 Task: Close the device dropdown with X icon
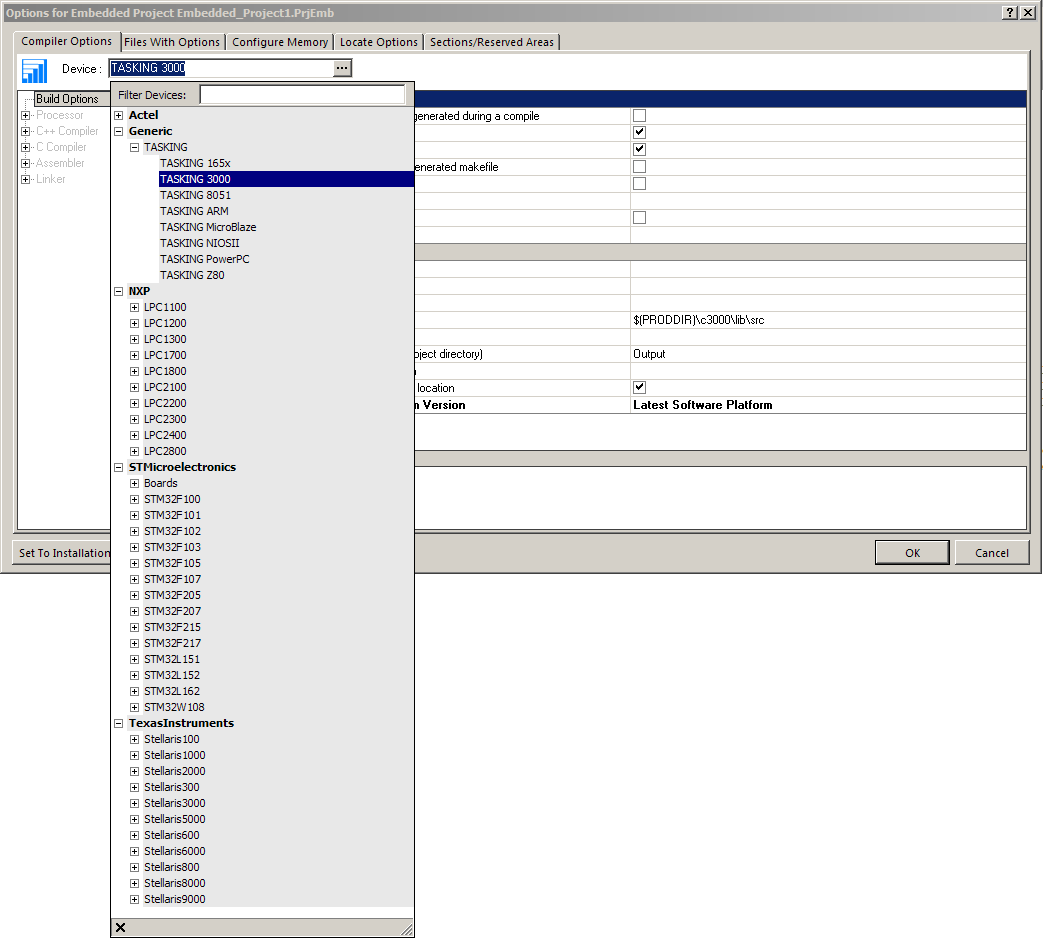120,928
